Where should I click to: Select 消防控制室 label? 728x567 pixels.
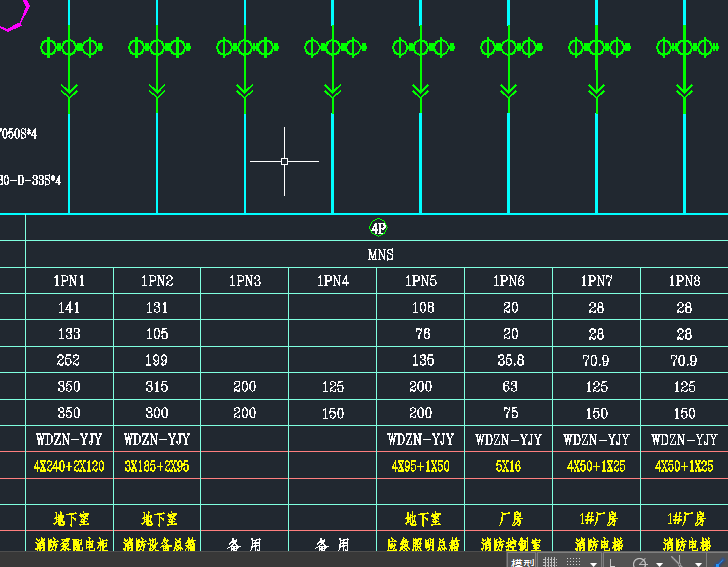pyautogui.click(x=511, y=544)
